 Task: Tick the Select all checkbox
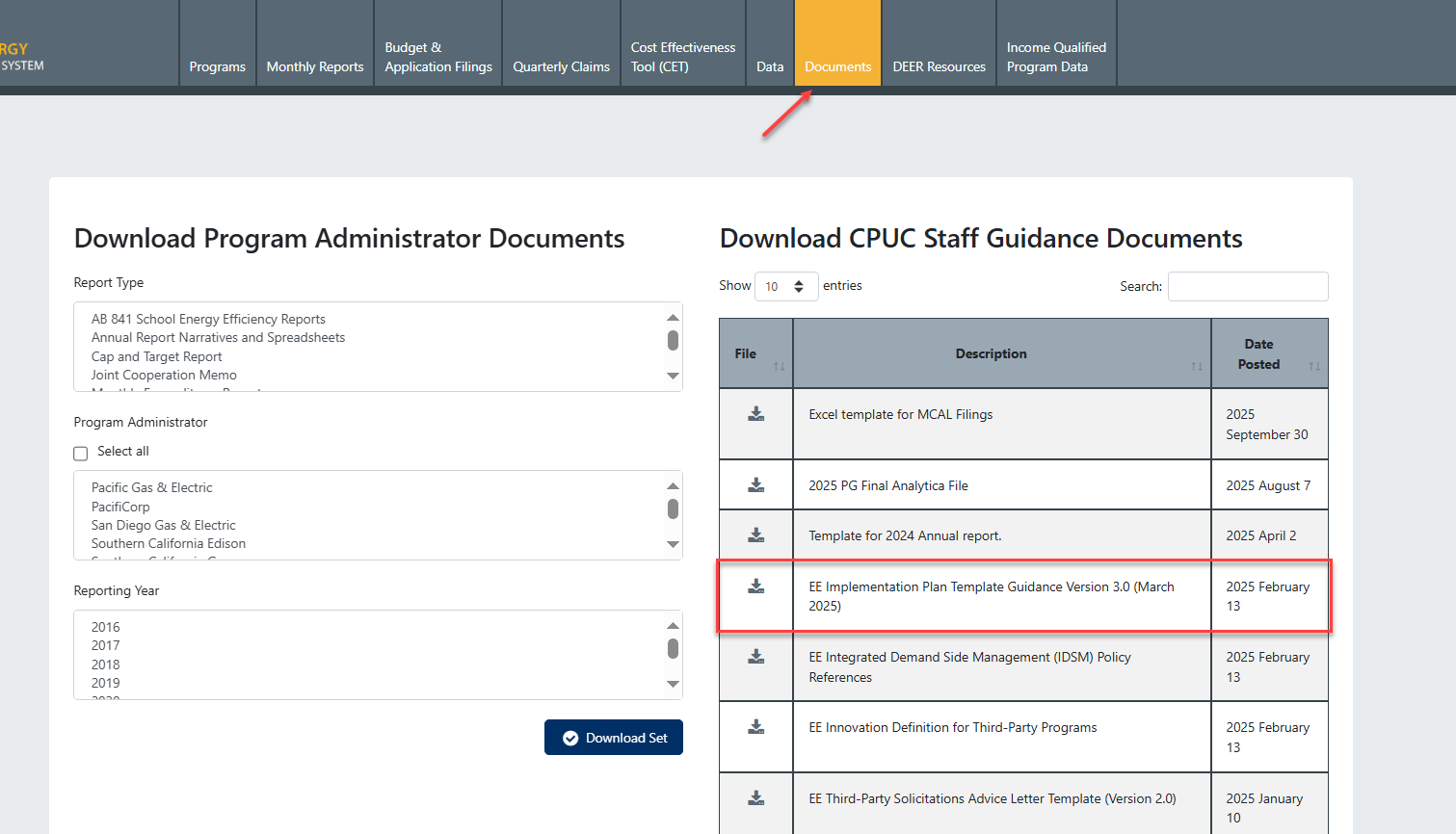[x=81, y=453]
